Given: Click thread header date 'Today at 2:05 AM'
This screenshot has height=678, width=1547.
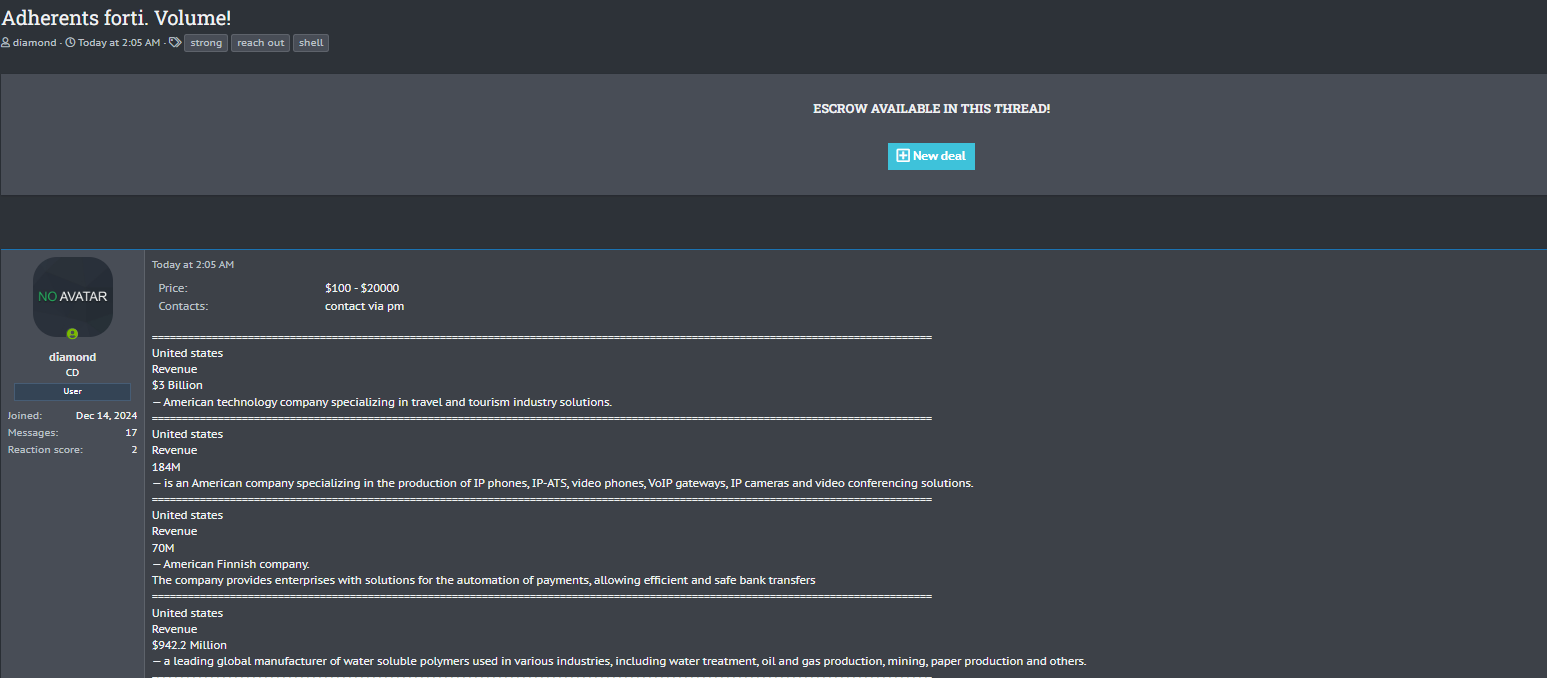Looking at the screenshot, I should pos(119,43).
